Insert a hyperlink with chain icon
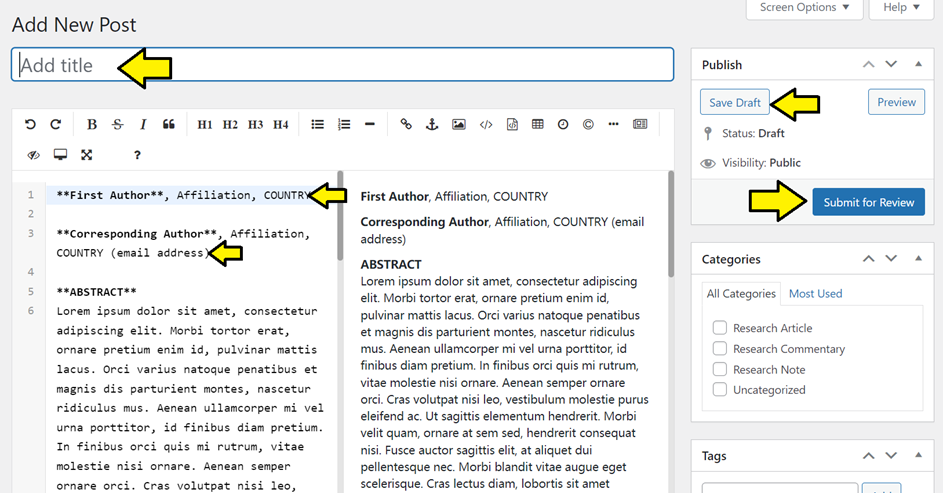Screen dimensions: 943x493 point(406,124)
